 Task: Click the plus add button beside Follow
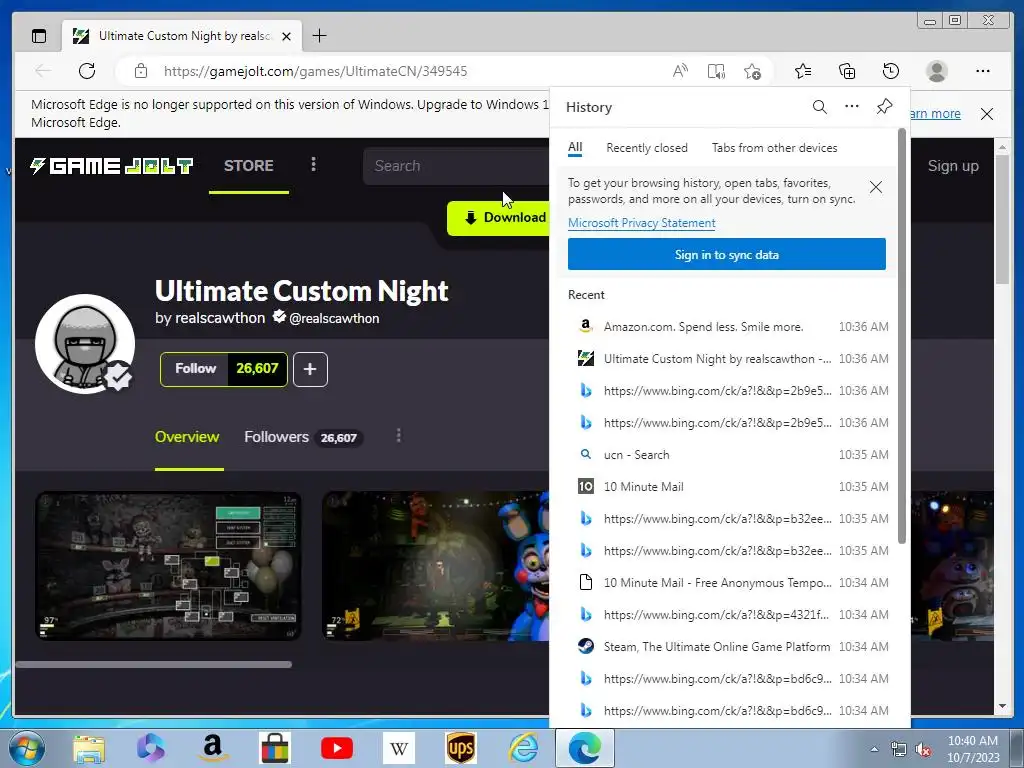[x=310, y=369]
